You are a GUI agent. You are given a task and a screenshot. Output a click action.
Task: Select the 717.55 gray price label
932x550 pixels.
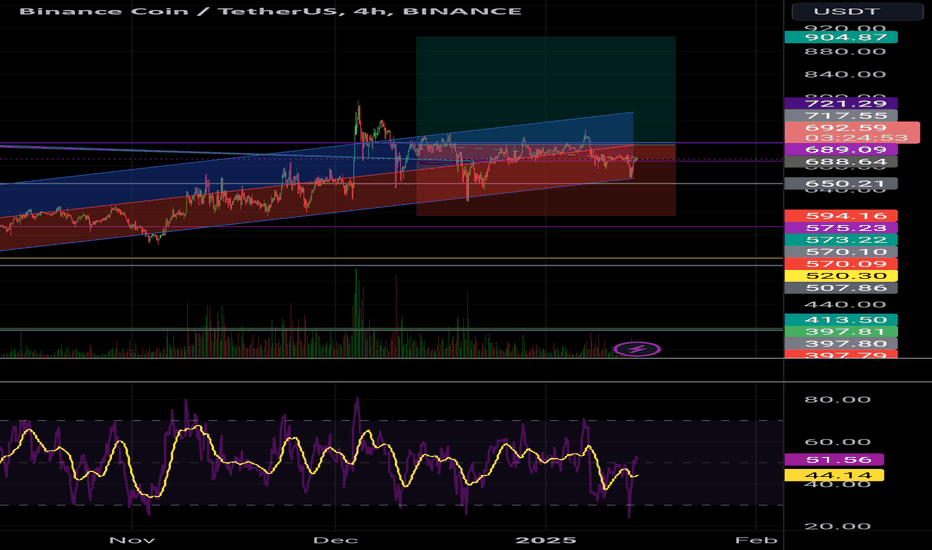pos(841,115)
